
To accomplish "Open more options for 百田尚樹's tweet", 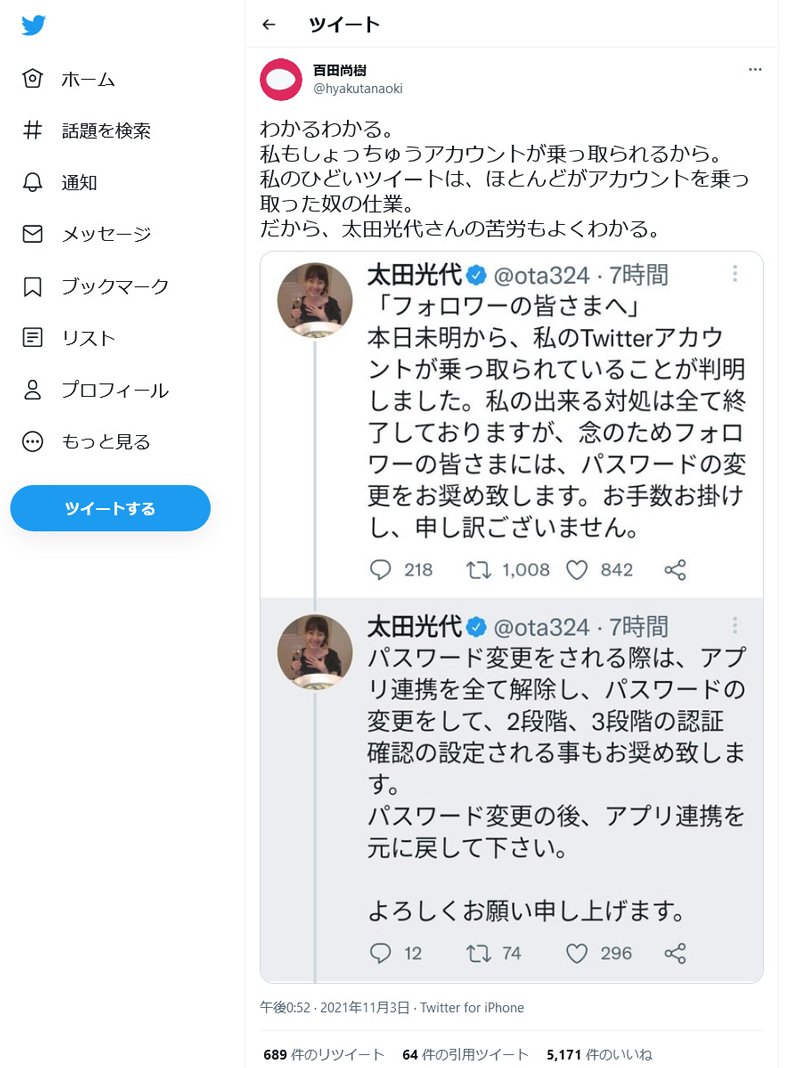I will 755,70.
